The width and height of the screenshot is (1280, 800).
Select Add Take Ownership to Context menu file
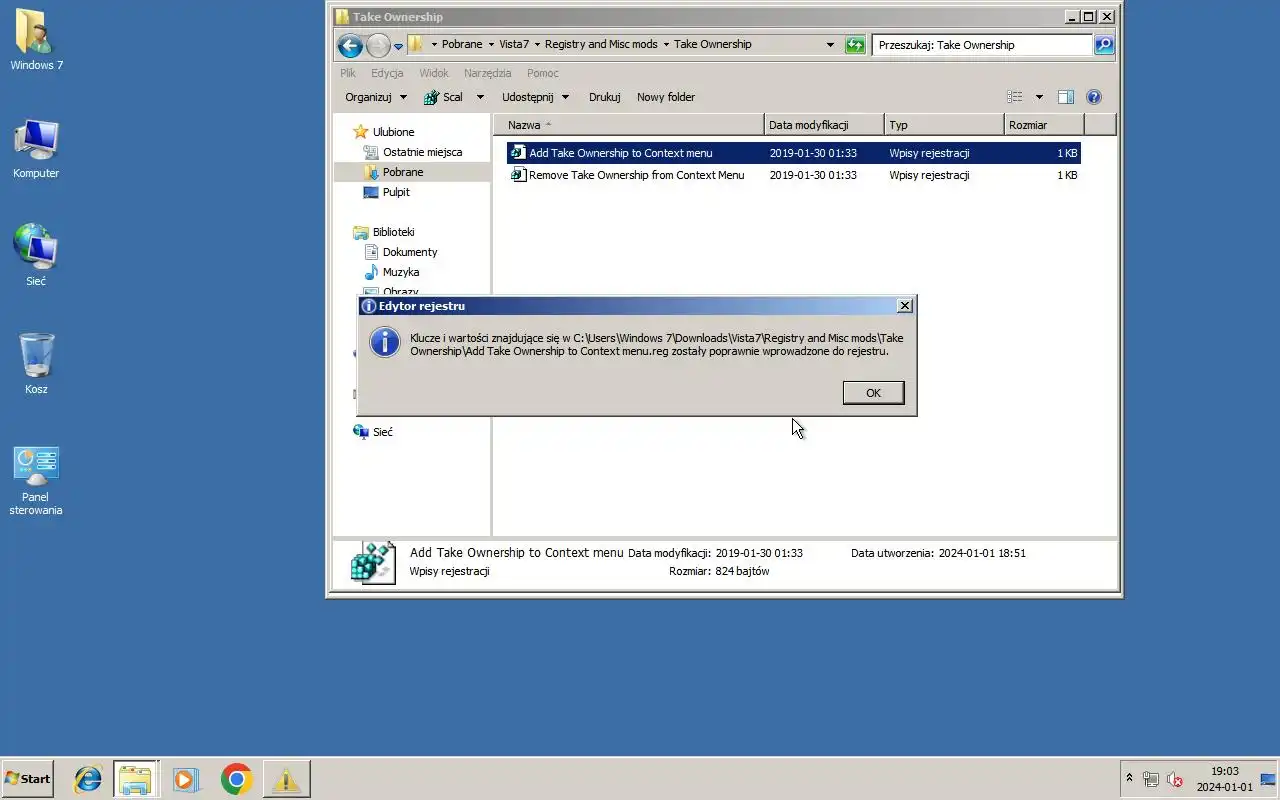point(794,153)
